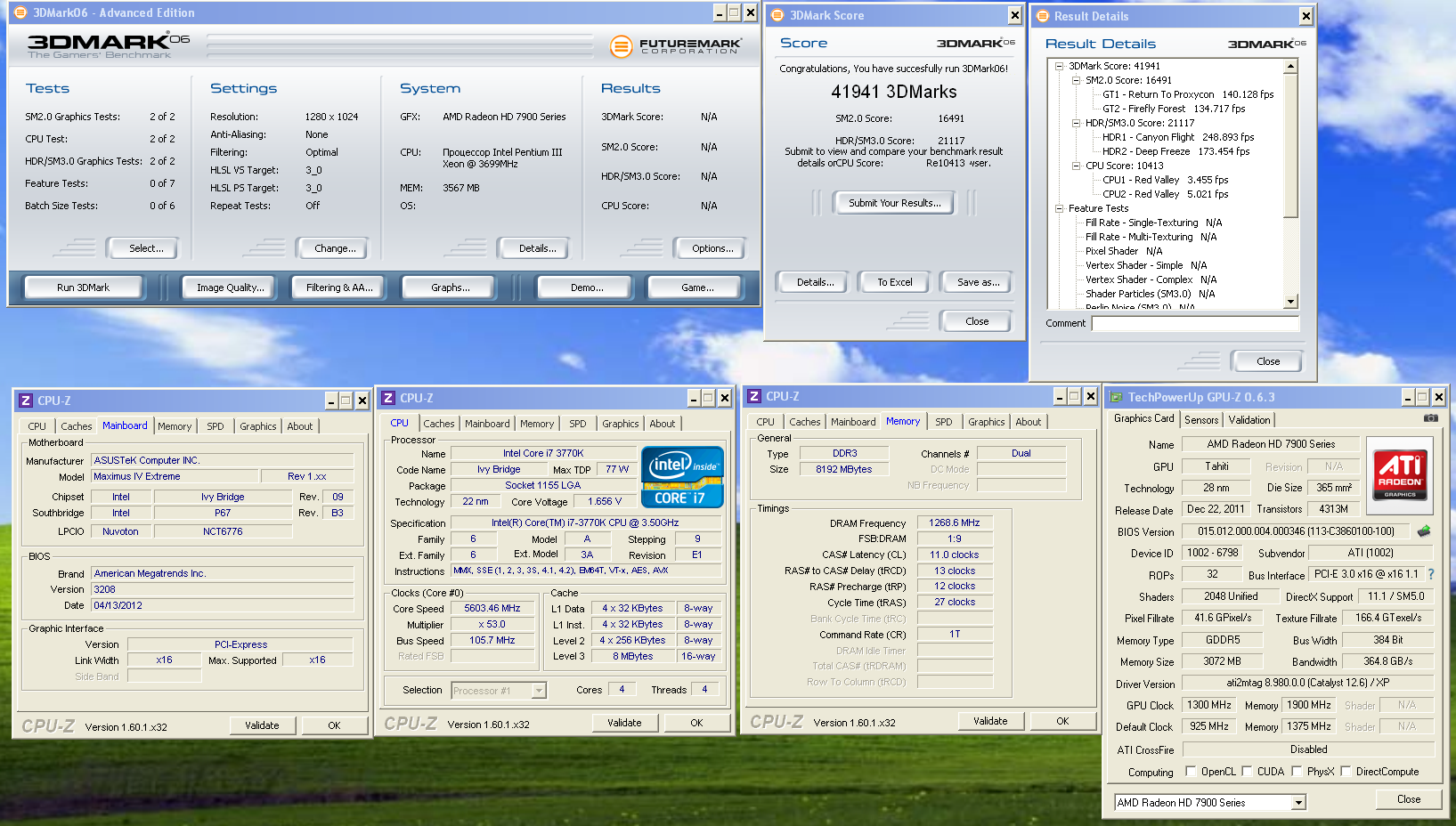
Task: Collapse the CPU Score: 10413 node
Action: tap(1077, 166)
